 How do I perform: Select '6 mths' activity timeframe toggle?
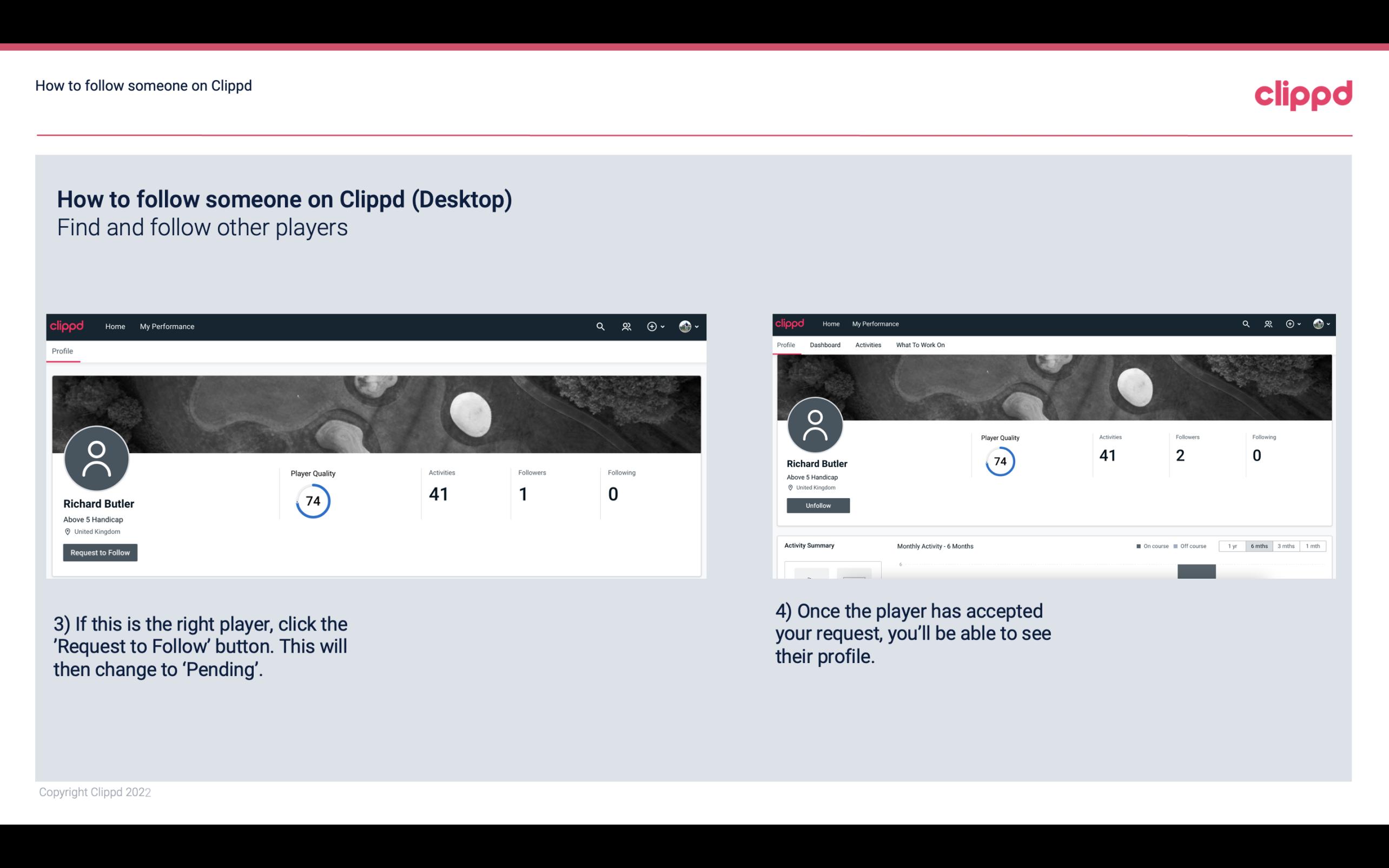click(x=1259, y=546)
